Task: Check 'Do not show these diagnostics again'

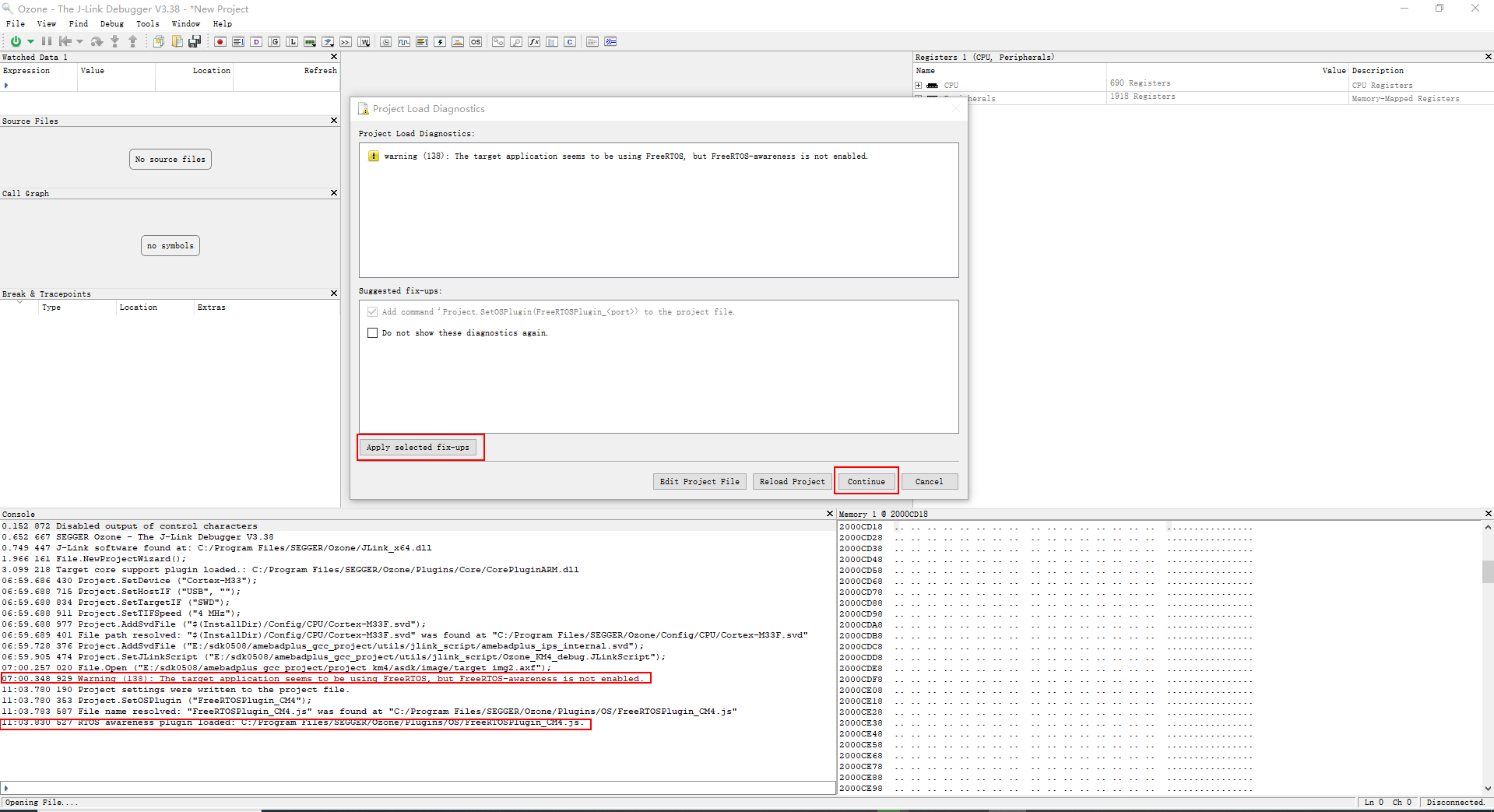Action: [x=372, y=333]
